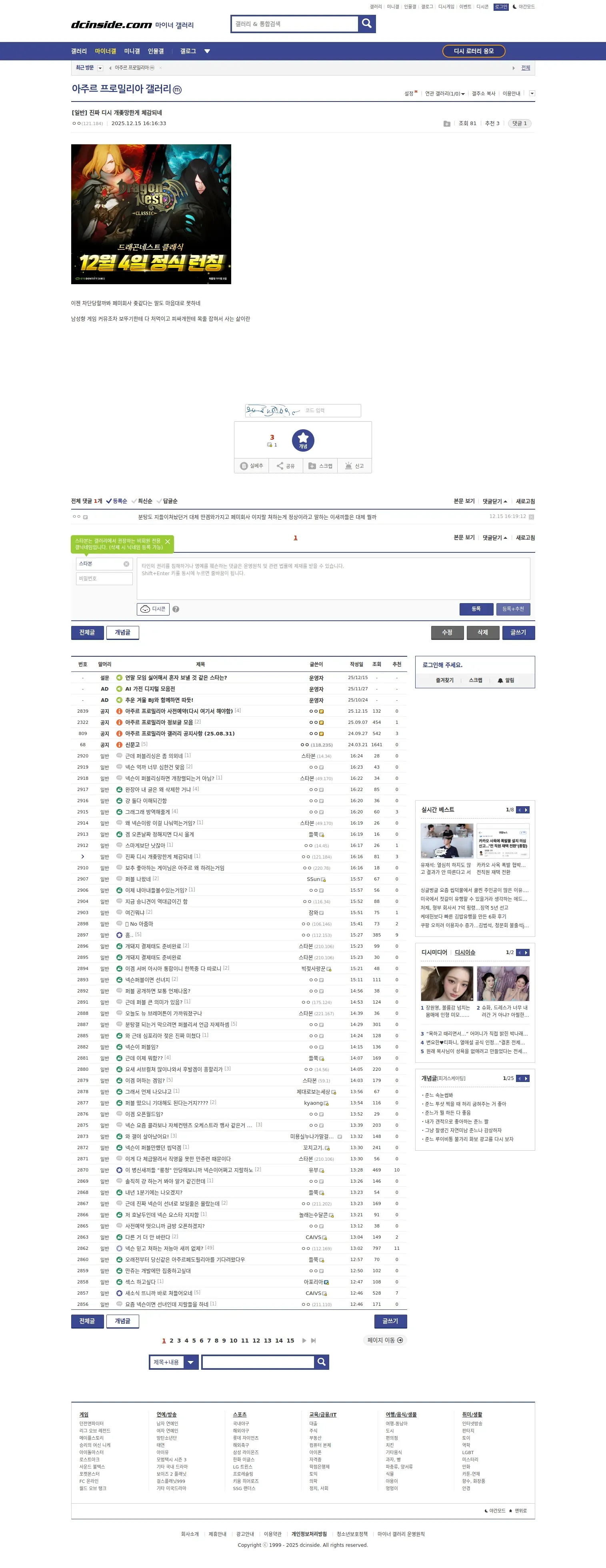Click the 로그인 button at top
Viewport: 606px width, 1568px height.
click(x=501, y=7)
